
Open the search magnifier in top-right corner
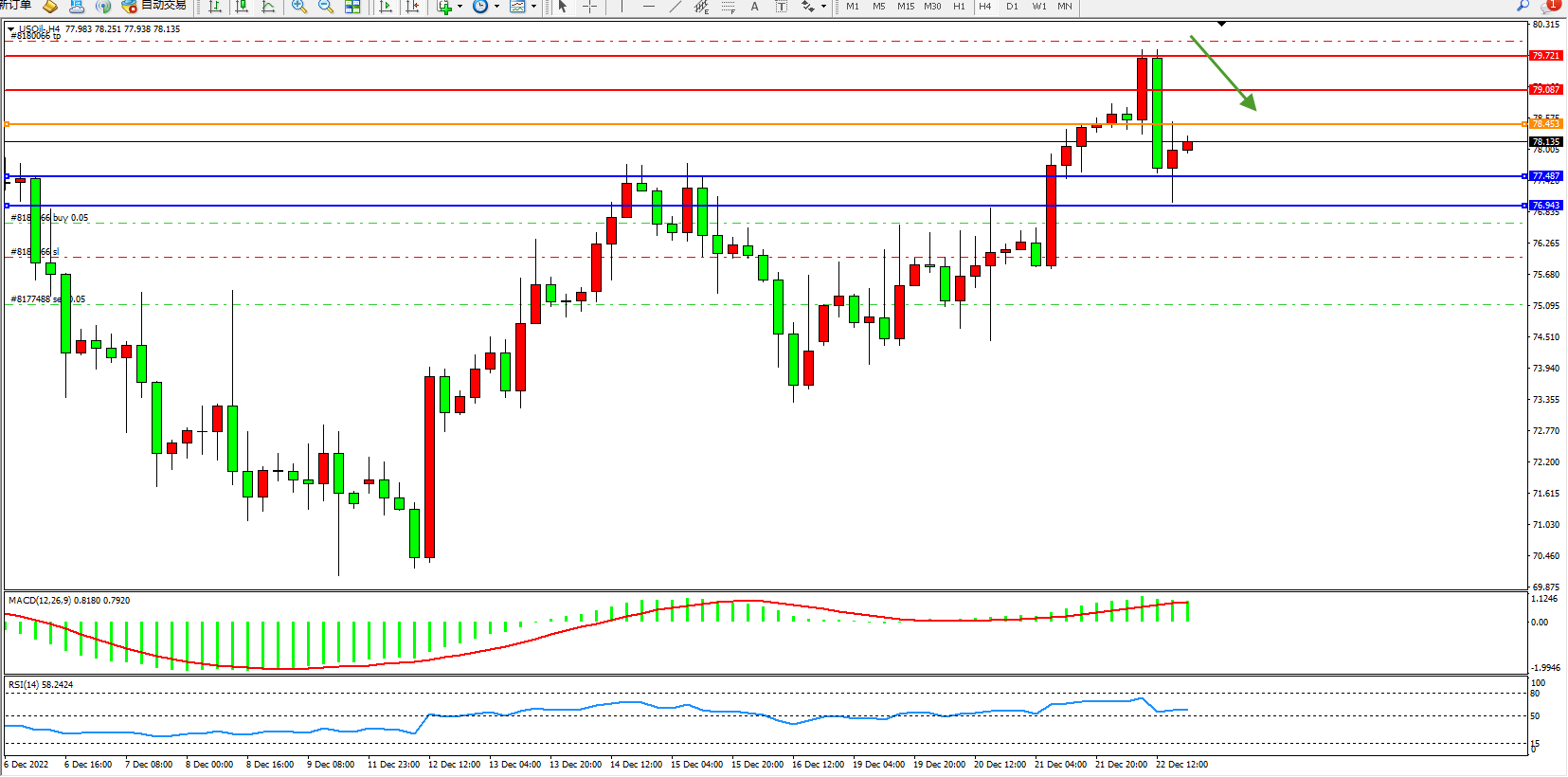pos(1523,6)
